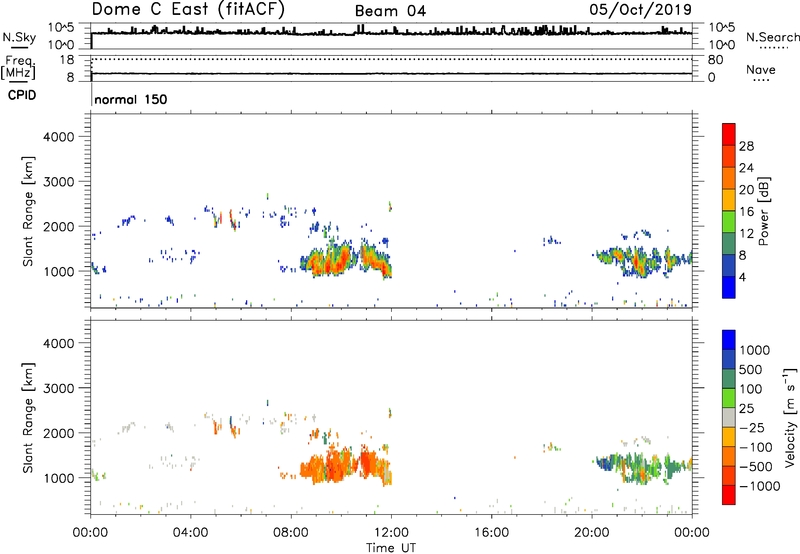Click the 'Dome C East (fitACF)' title
Image resolution: width=800 pixels, height=554 pixels.
[188, 9]
